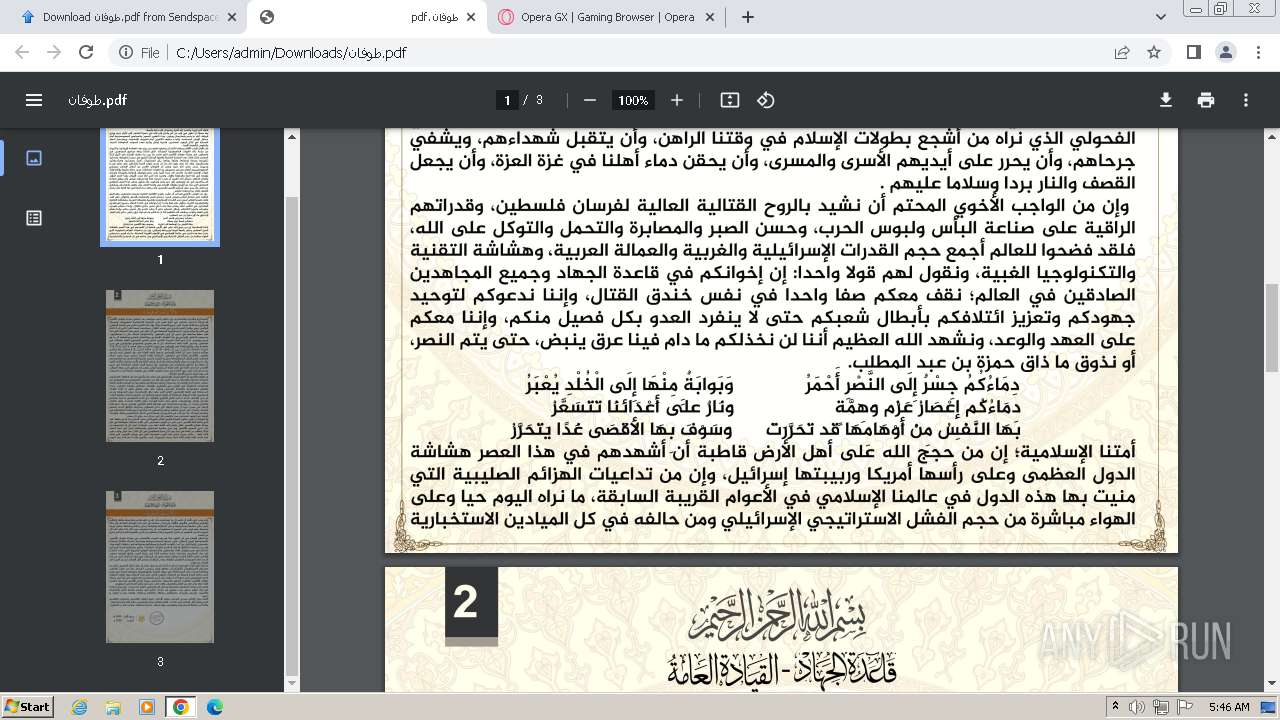Viewport: 1280px width, 720px height.
Task: Switch to the Sendspace download tab
Action: coord(128,17)
